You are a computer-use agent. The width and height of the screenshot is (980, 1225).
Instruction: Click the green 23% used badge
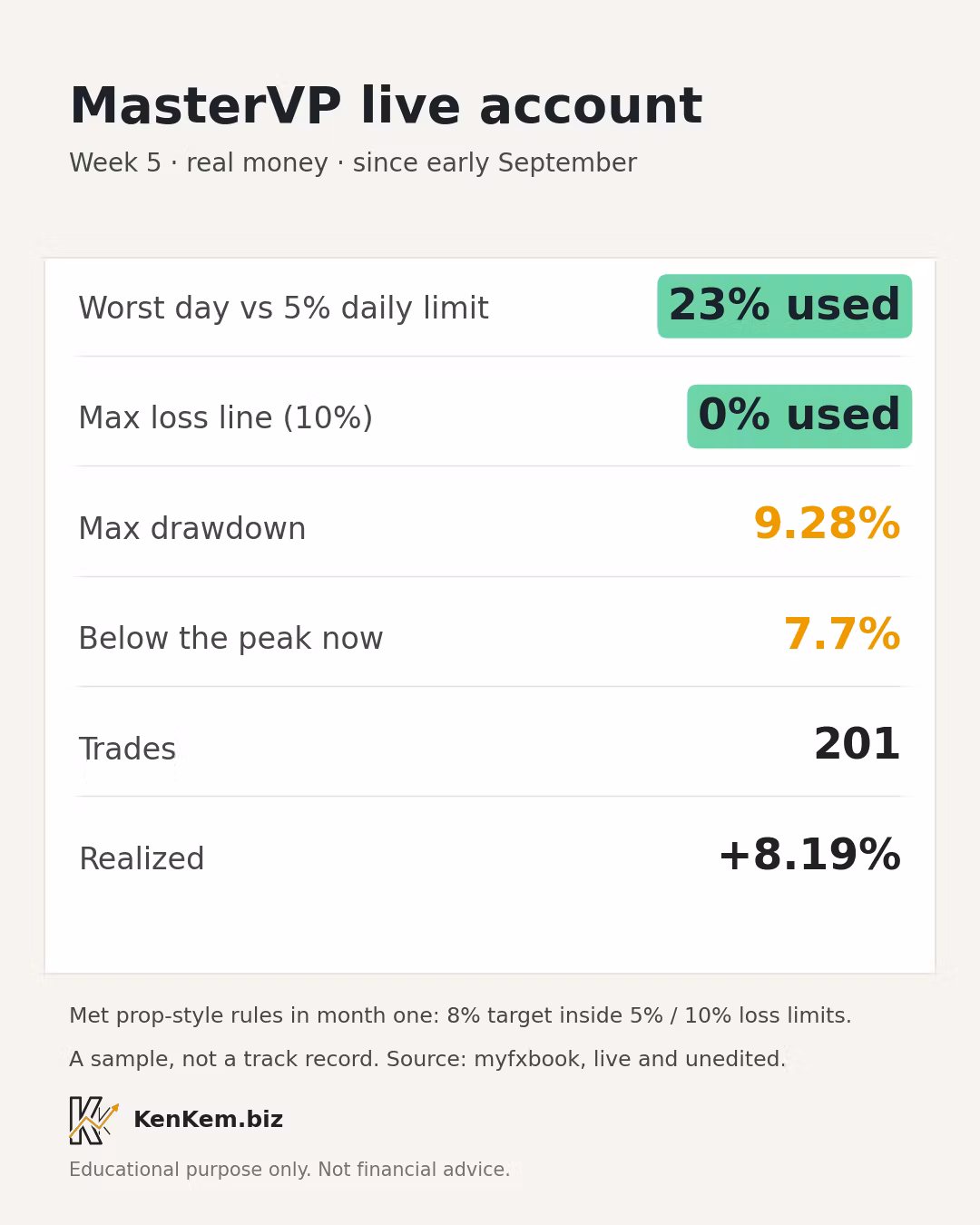point(784,306)
